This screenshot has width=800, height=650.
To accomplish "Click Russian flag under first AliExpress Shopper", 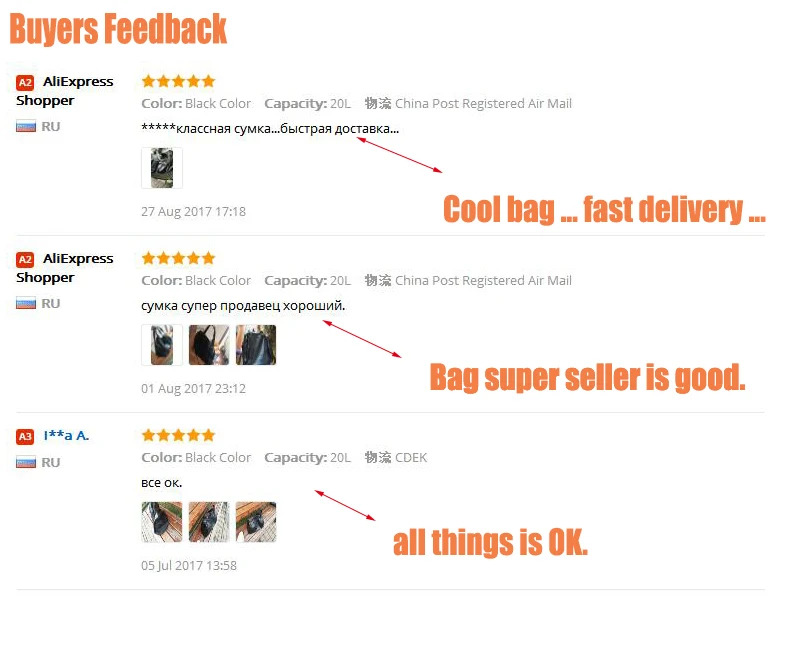I will [x=26, y=127].
